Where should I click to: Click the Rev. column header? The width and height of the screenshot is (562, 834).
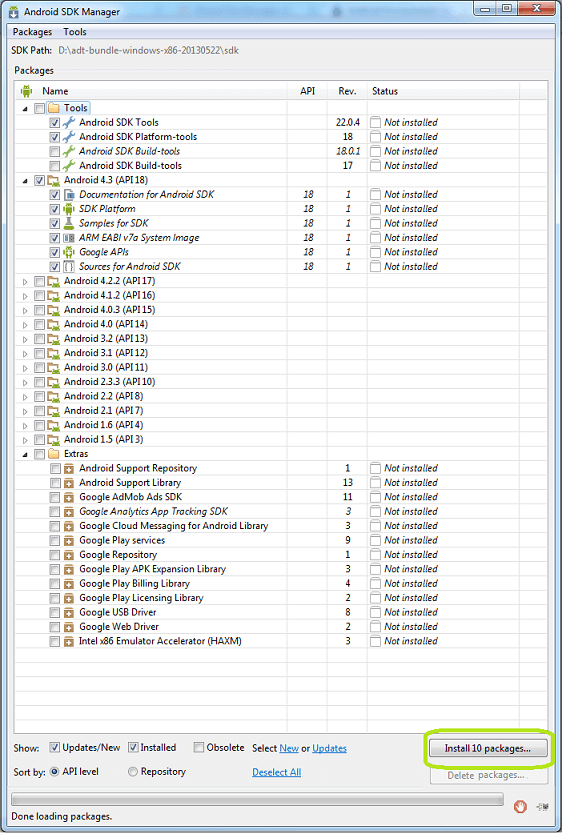(x=347, y=91)
